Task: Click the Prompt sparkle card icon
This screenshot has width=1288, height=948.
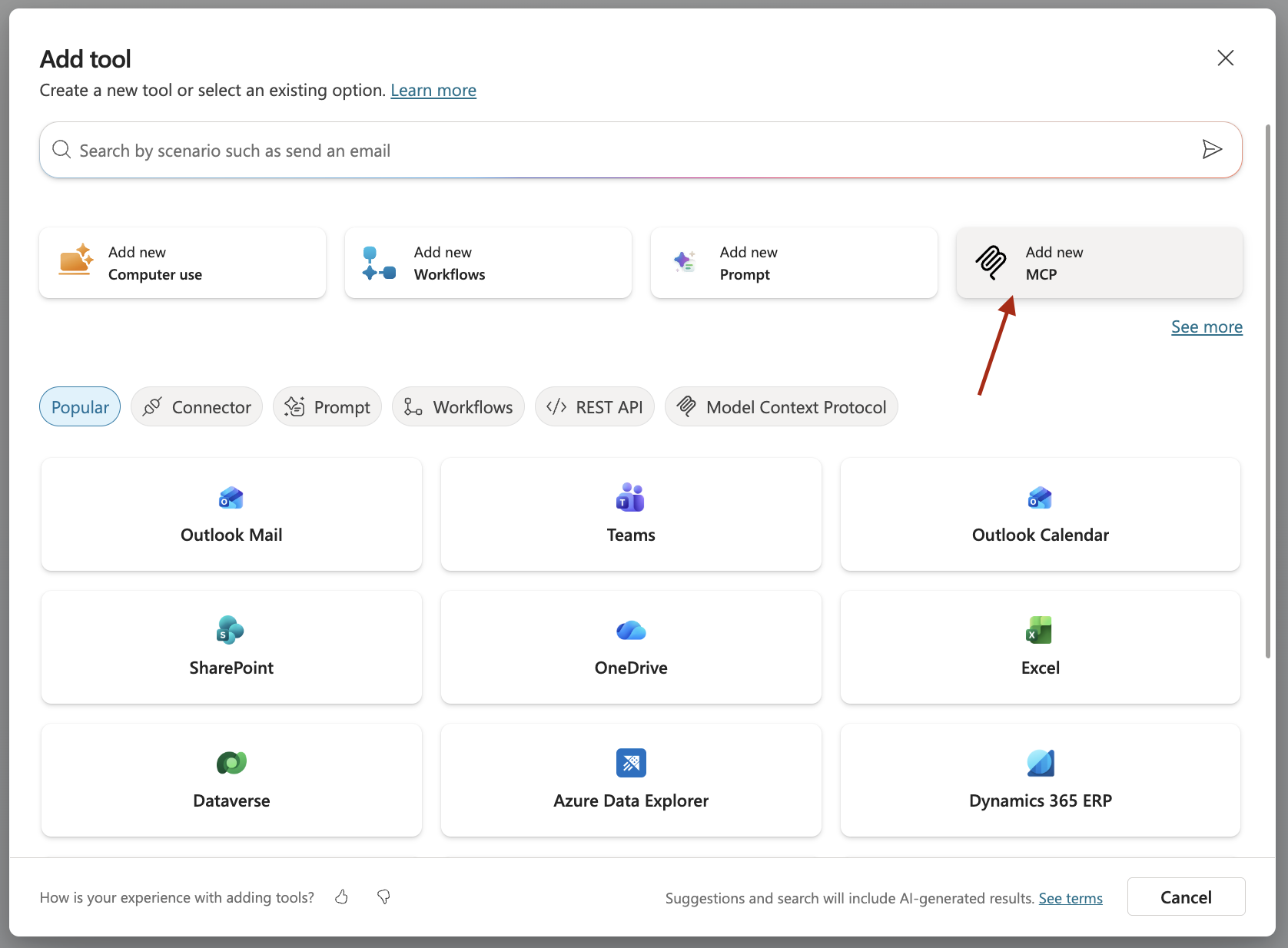Action: (x=685, y=261)
